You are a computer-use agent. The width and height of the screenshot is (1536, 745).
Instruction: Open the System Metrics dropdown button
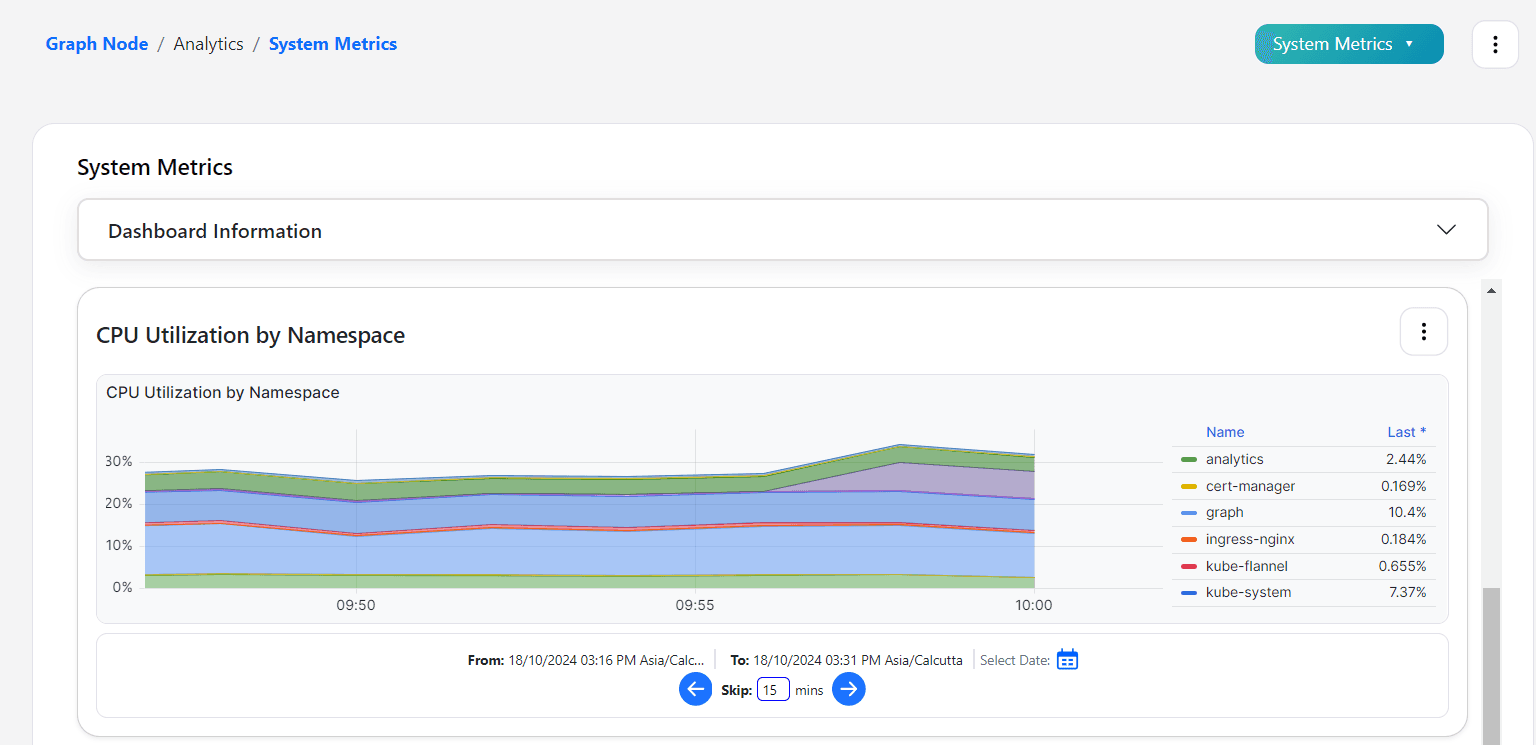(x=1349, y=44)
